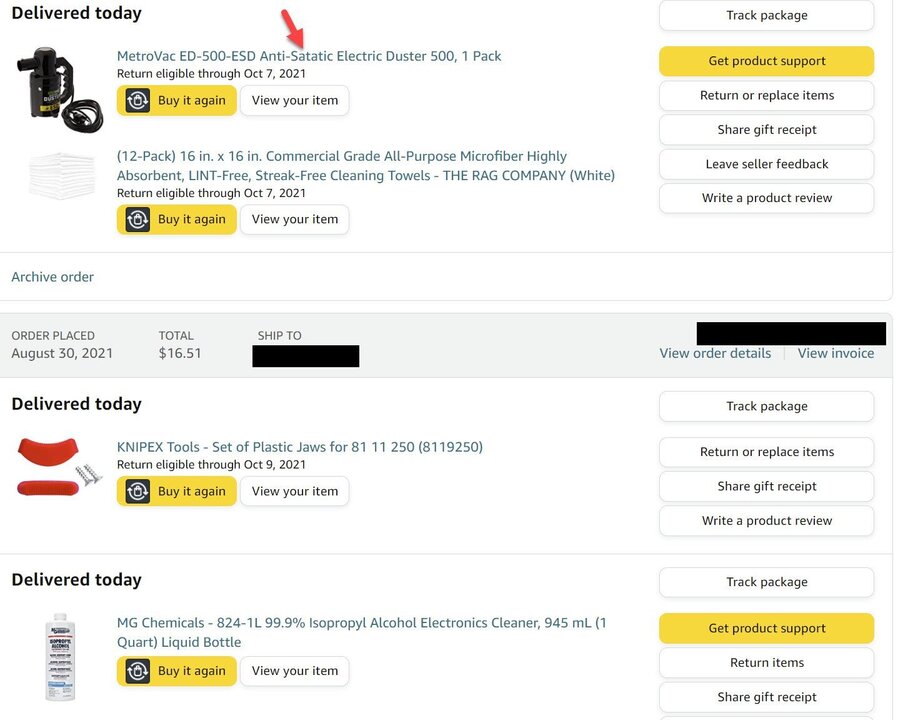The width and height of the screenshot is (898, 720).
Task: Click the buy-again icon for microfiber towels
Action: click(x=138, y=220)
